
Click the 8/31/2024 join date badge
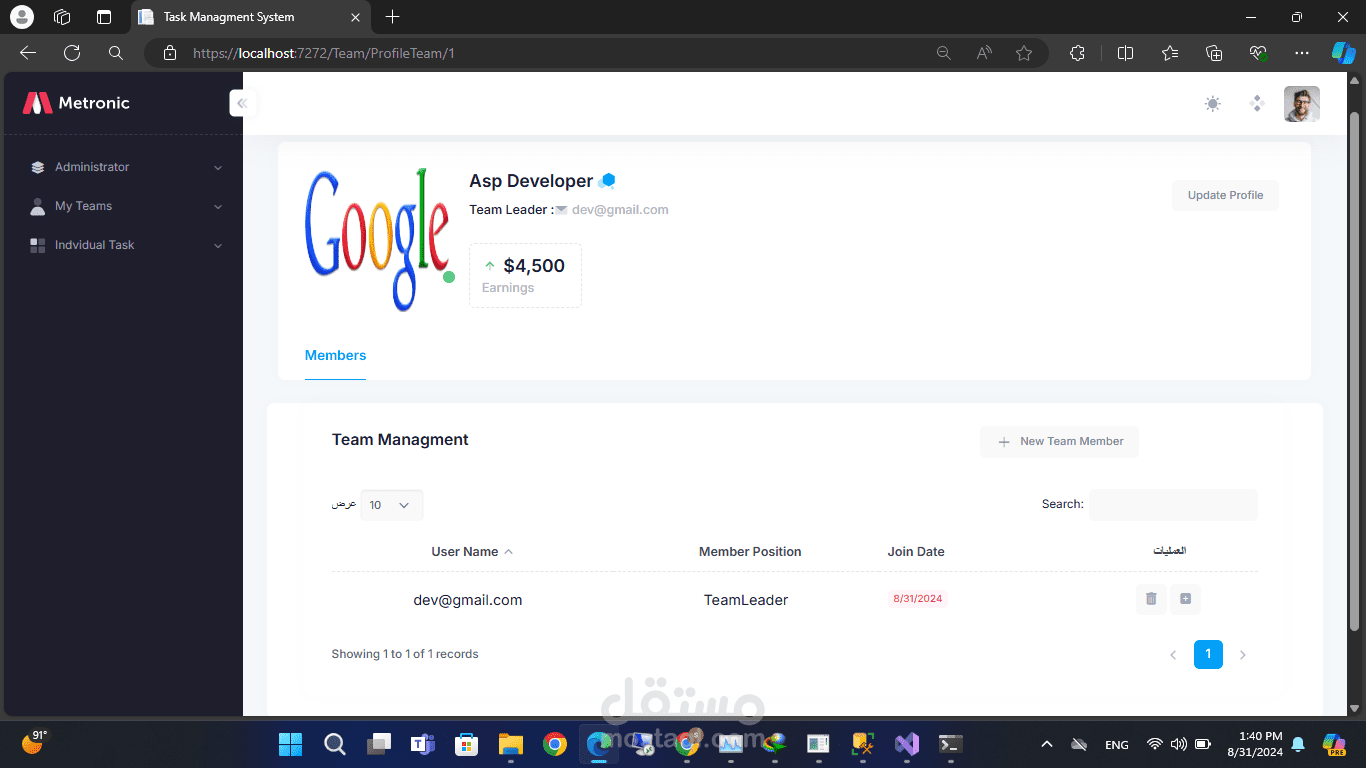click(917, 599)
